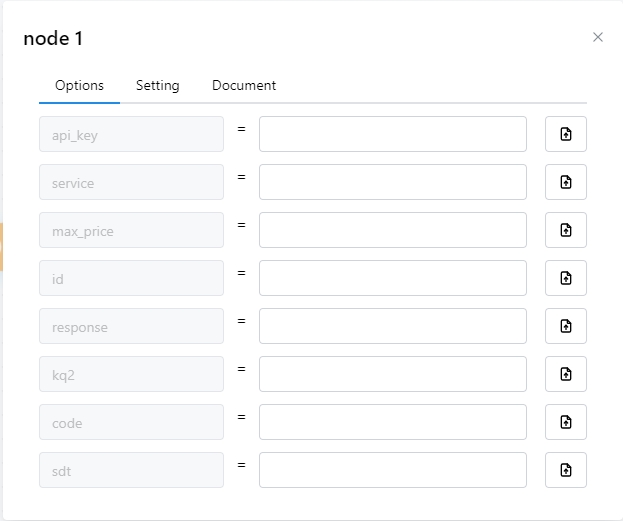Viewport: 623px width, 521px height.
Task: Switch to the Setting tab
Action: pos(158,86)
